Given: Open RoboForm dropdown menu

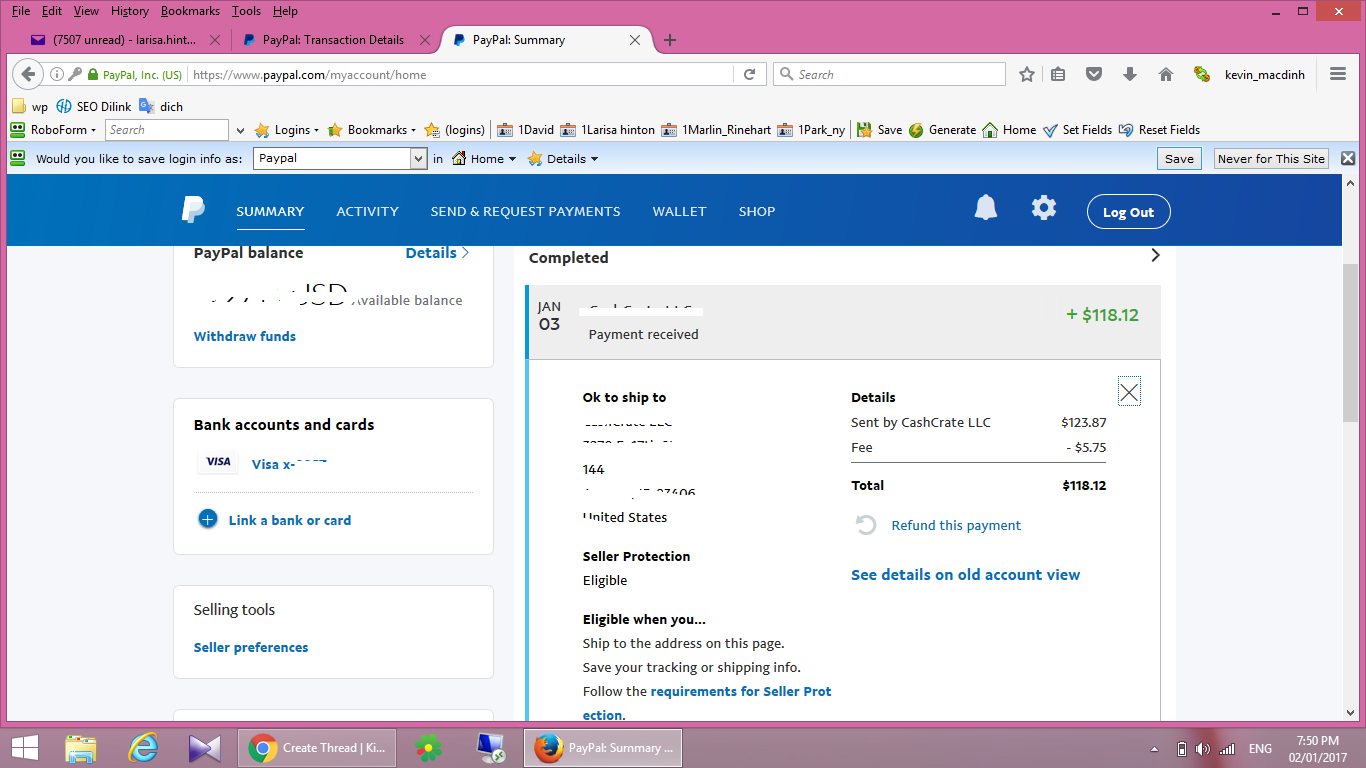Looking at the screenshot, I should click(53, 130).
